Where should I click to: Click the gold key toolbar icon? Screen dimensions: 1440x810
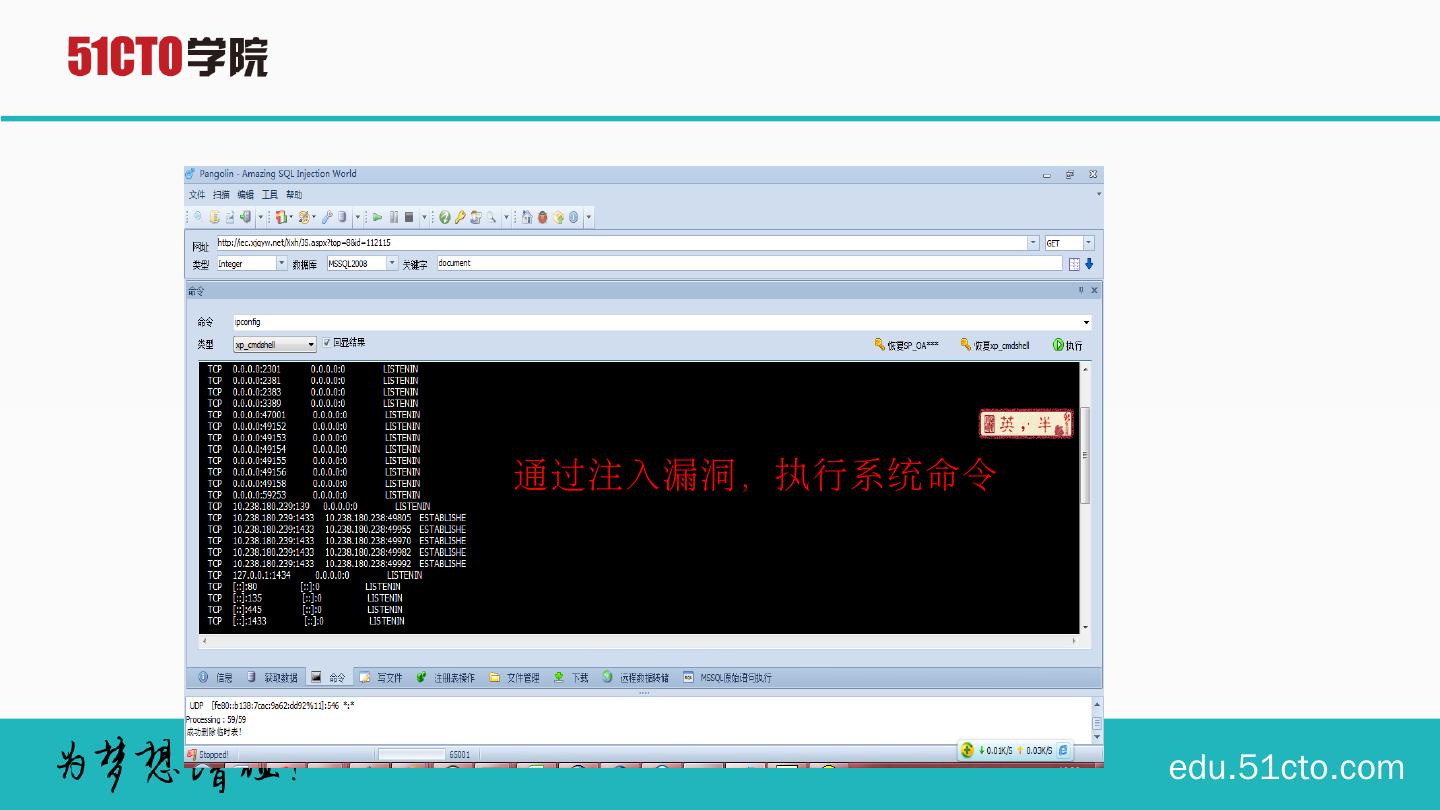pos(460,217)
